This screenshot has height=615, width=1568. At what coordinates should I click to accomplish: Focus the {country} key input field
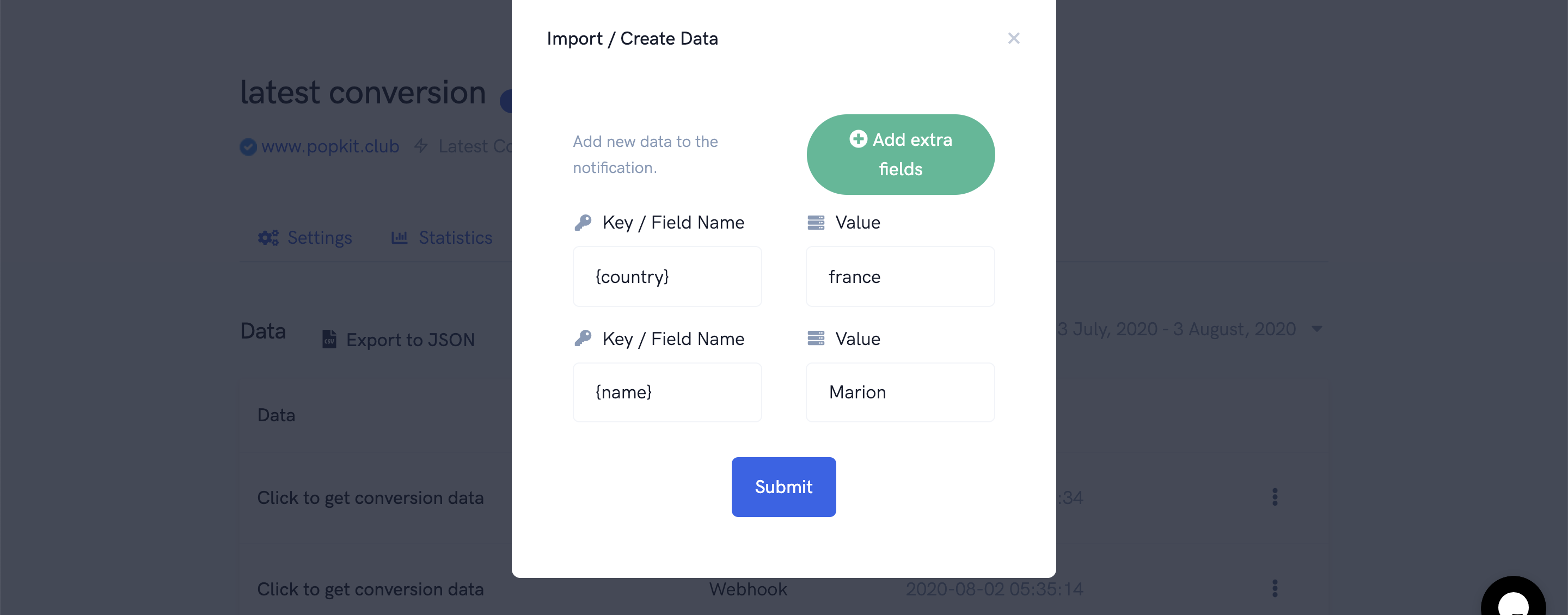[x=667, y=277]
